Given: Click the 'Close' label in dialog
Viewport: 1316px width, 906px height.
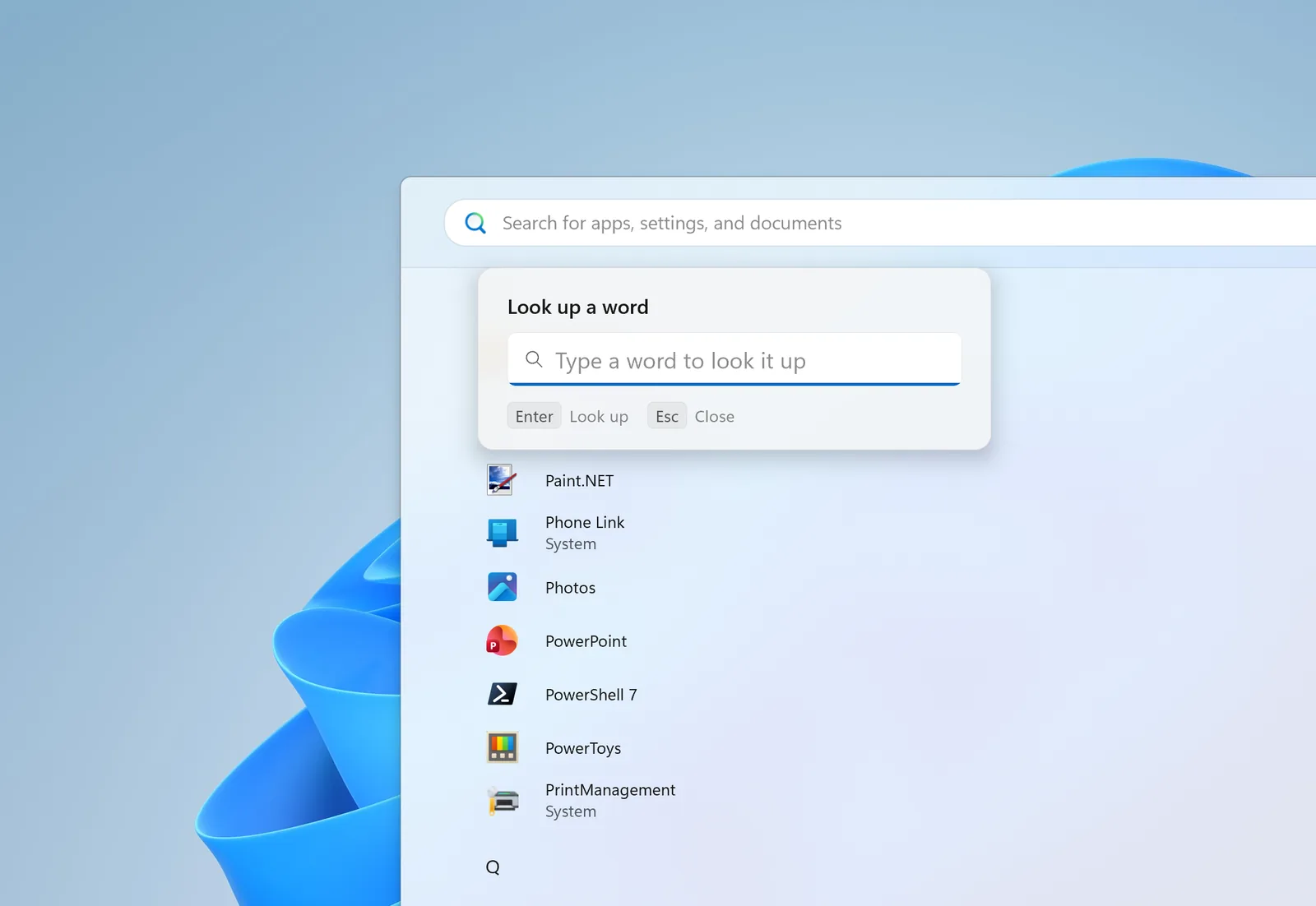Looking at the screenshot, I should pos(714,417).
